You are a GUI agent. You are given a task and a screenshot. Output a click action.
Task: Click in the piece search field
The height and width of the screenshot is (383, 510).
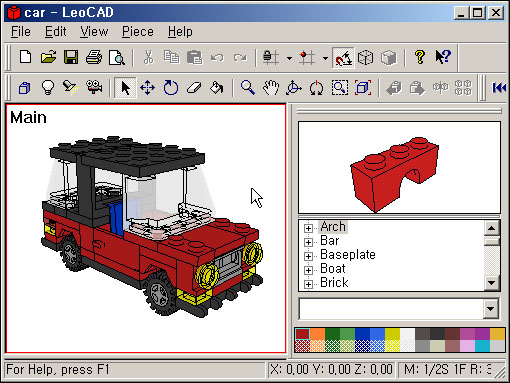[x=391, y=309]
